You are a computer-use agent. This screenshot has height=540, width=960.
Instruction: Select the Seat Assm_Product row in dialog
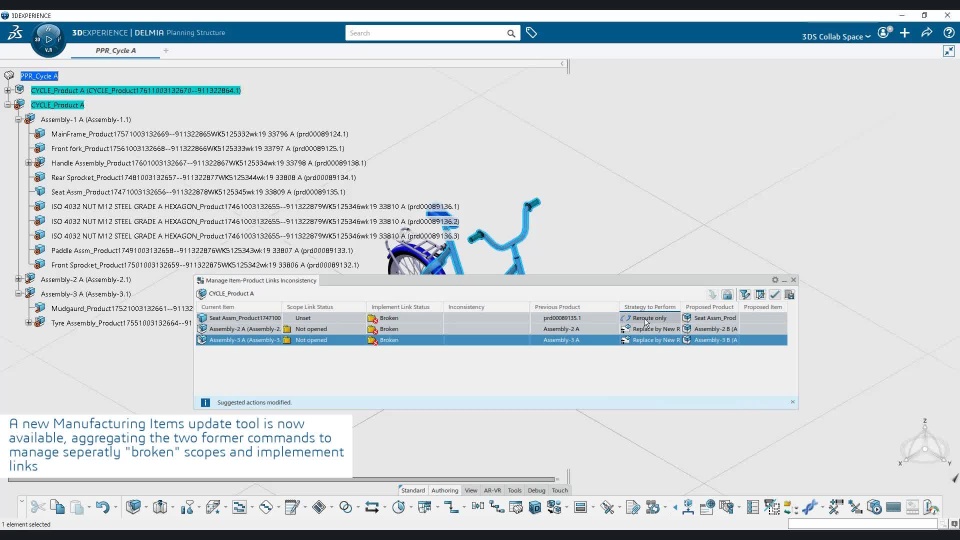(x=491, y=318)
